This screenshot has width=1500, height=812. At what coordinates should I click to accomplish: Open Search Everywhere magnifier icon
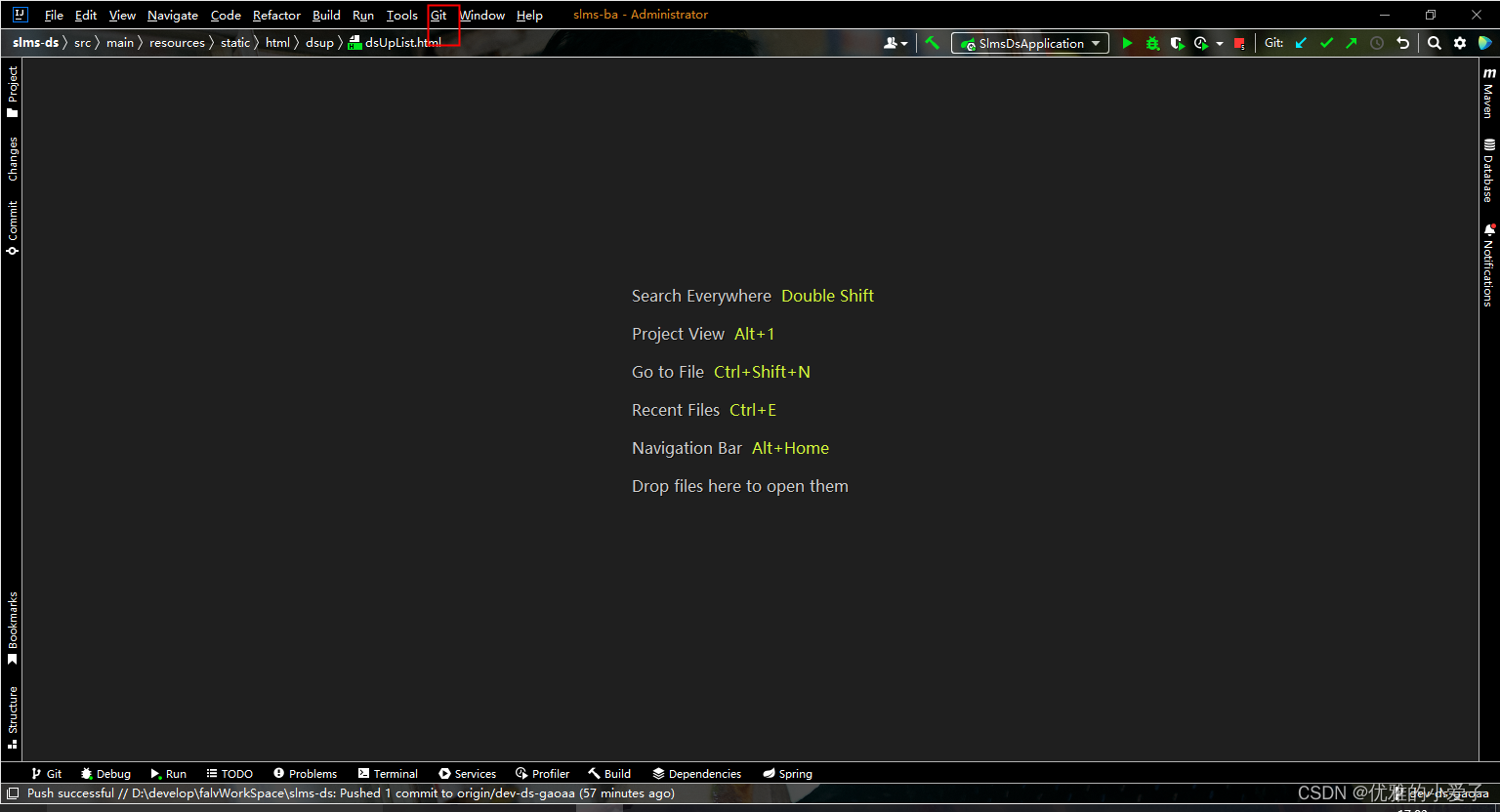pos(1435,43)
